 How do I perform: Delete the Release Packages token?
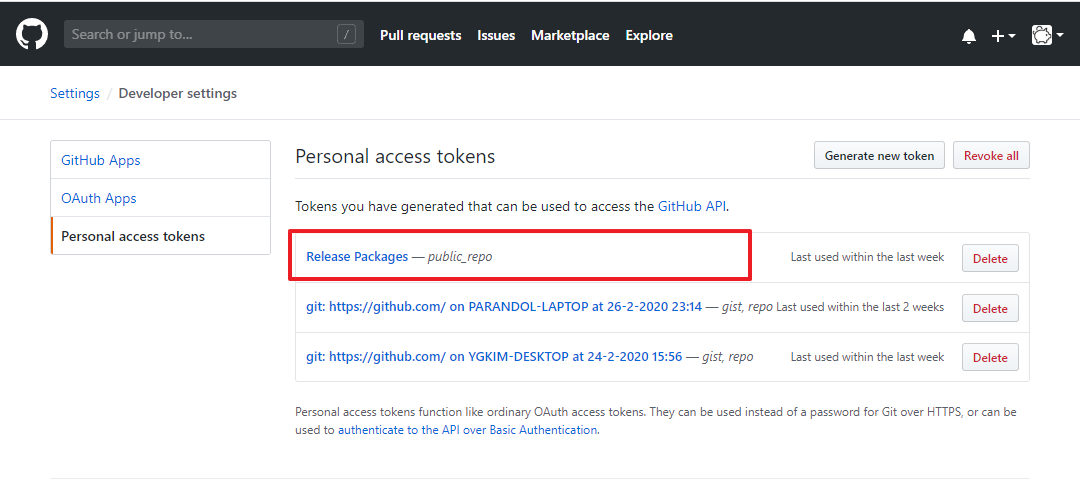coord(990,258)
